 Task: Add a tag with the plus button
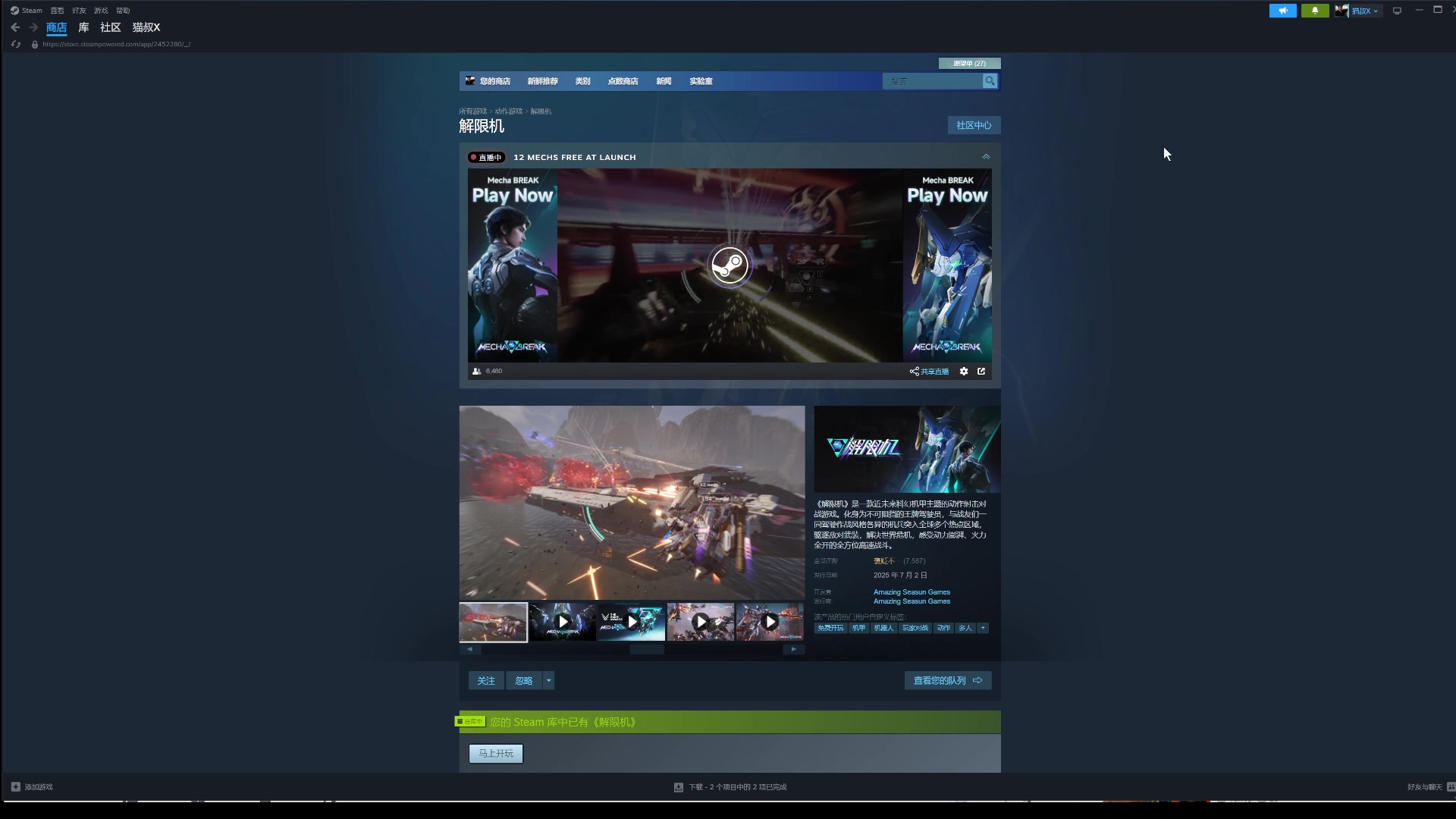[983, 628]
